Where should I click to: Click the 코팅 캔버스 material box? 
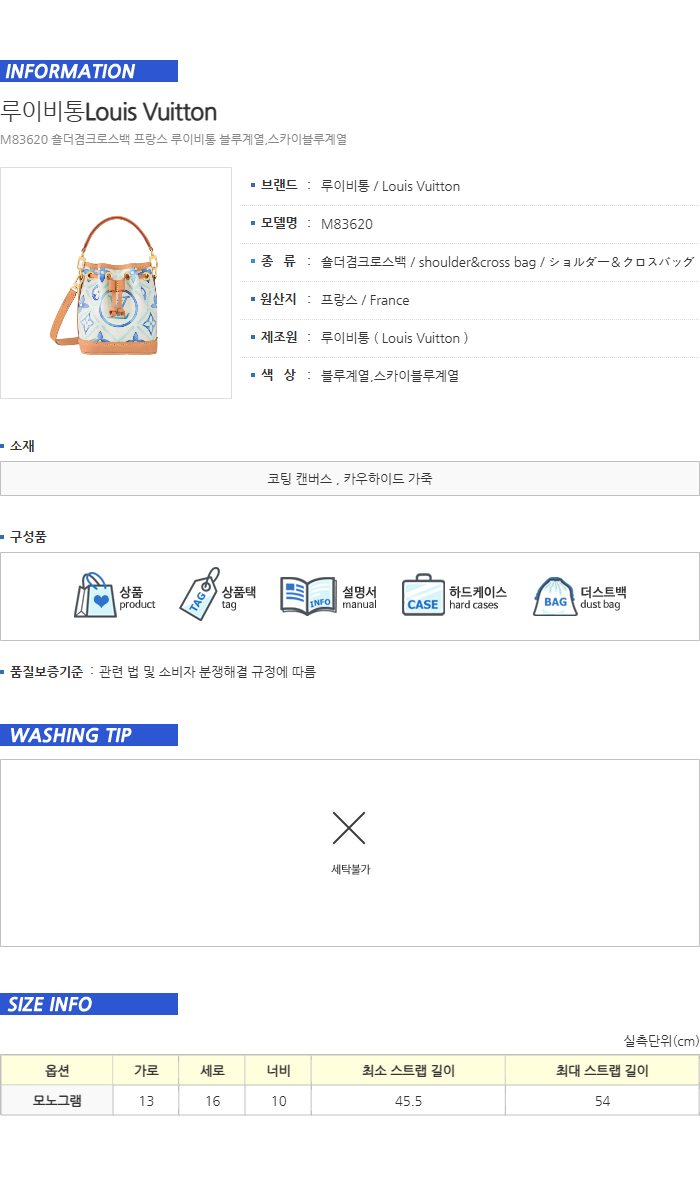coord(350,478)
